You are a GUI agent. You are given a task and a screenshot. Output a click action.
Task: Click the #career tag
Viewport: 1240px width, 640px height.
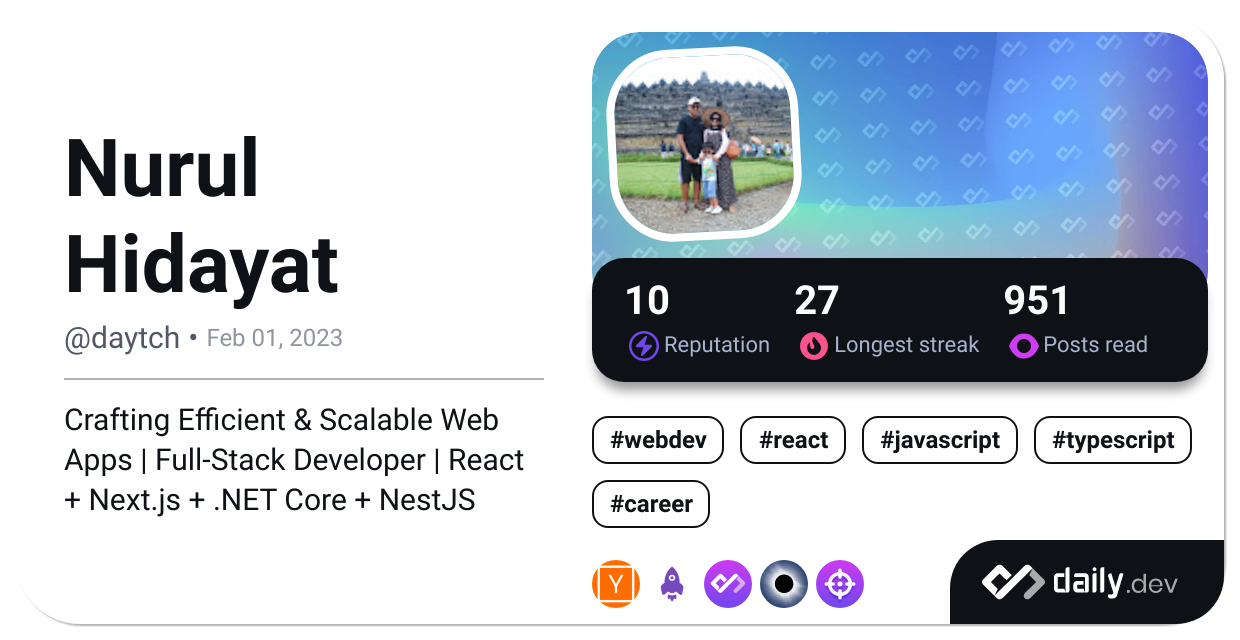click(x=650, y=504)
